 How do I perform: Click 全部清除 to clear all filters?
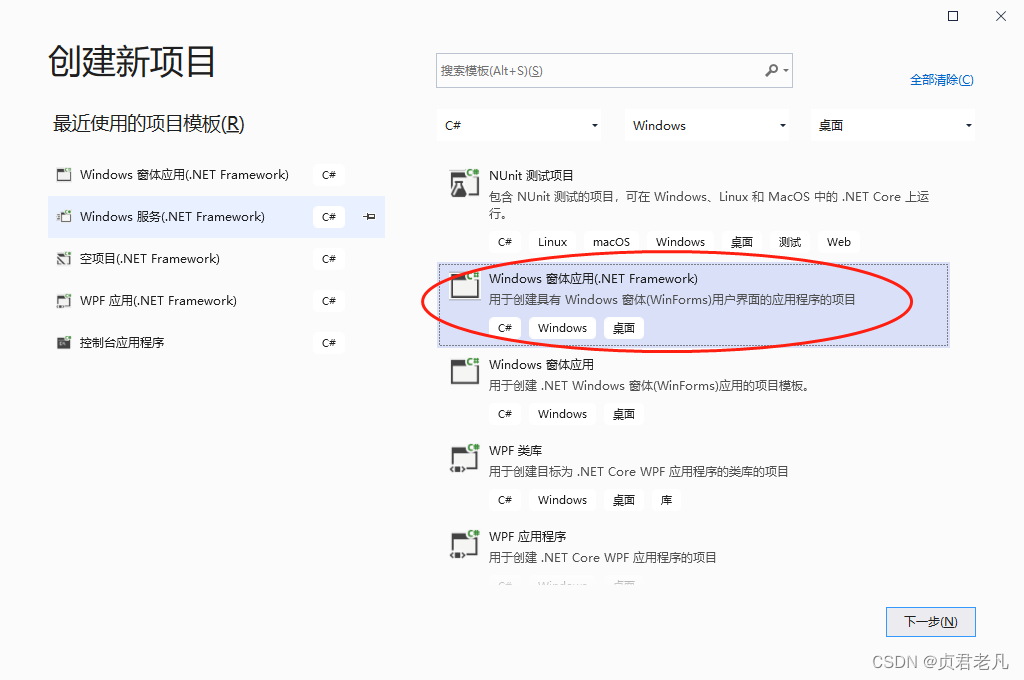click(x=942, y=80)
